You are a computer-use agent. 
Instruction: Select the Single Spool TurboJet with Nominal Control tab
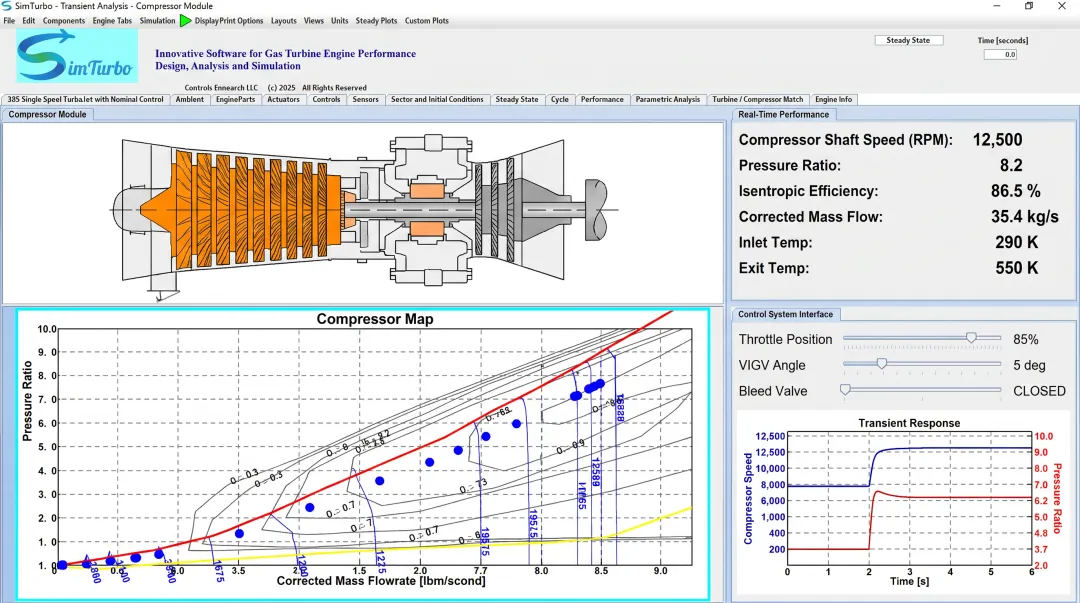[x=85, y=99]
